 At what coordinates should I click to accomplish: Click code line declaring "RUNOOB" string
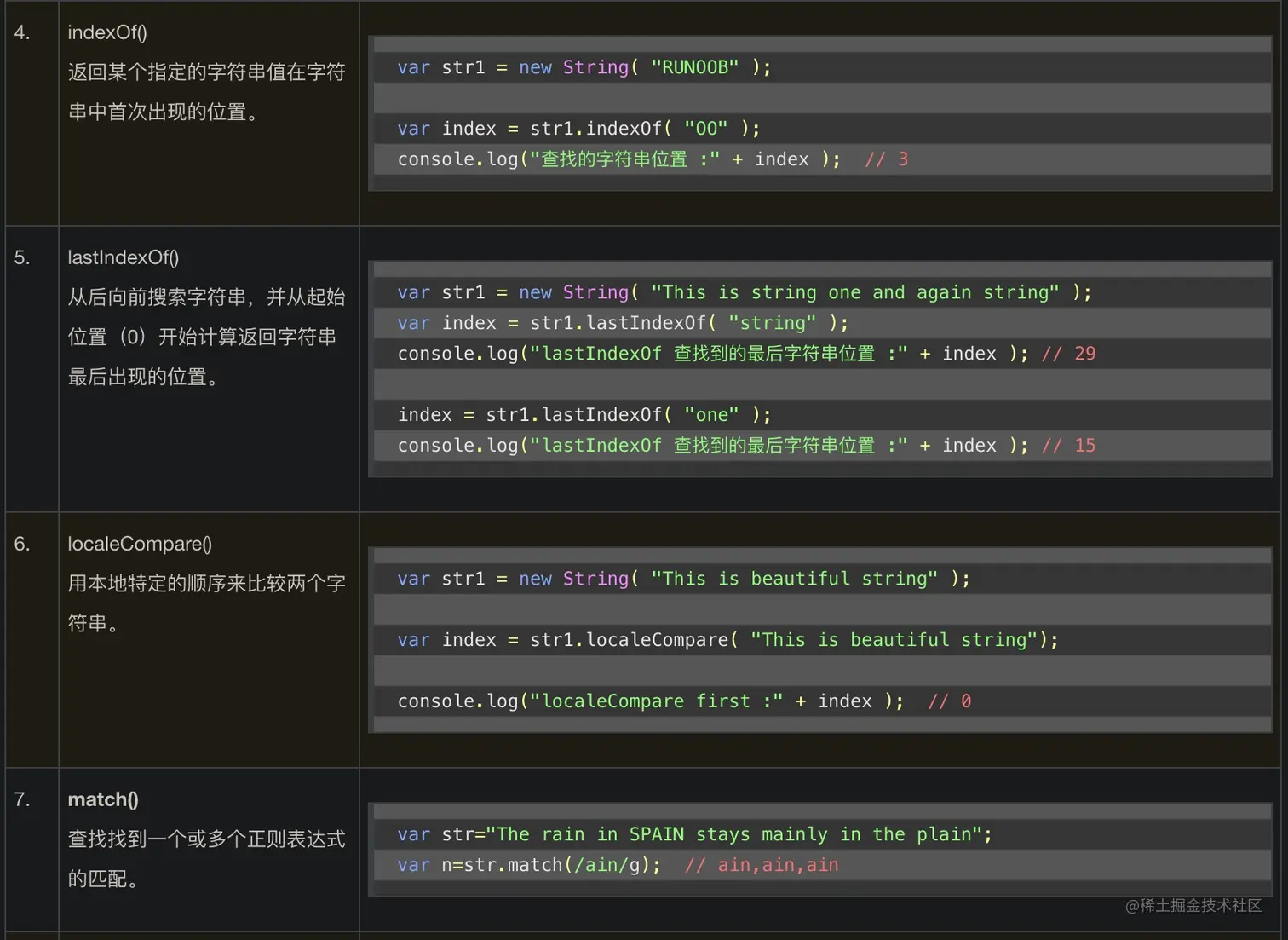click(x=584, y=67)
